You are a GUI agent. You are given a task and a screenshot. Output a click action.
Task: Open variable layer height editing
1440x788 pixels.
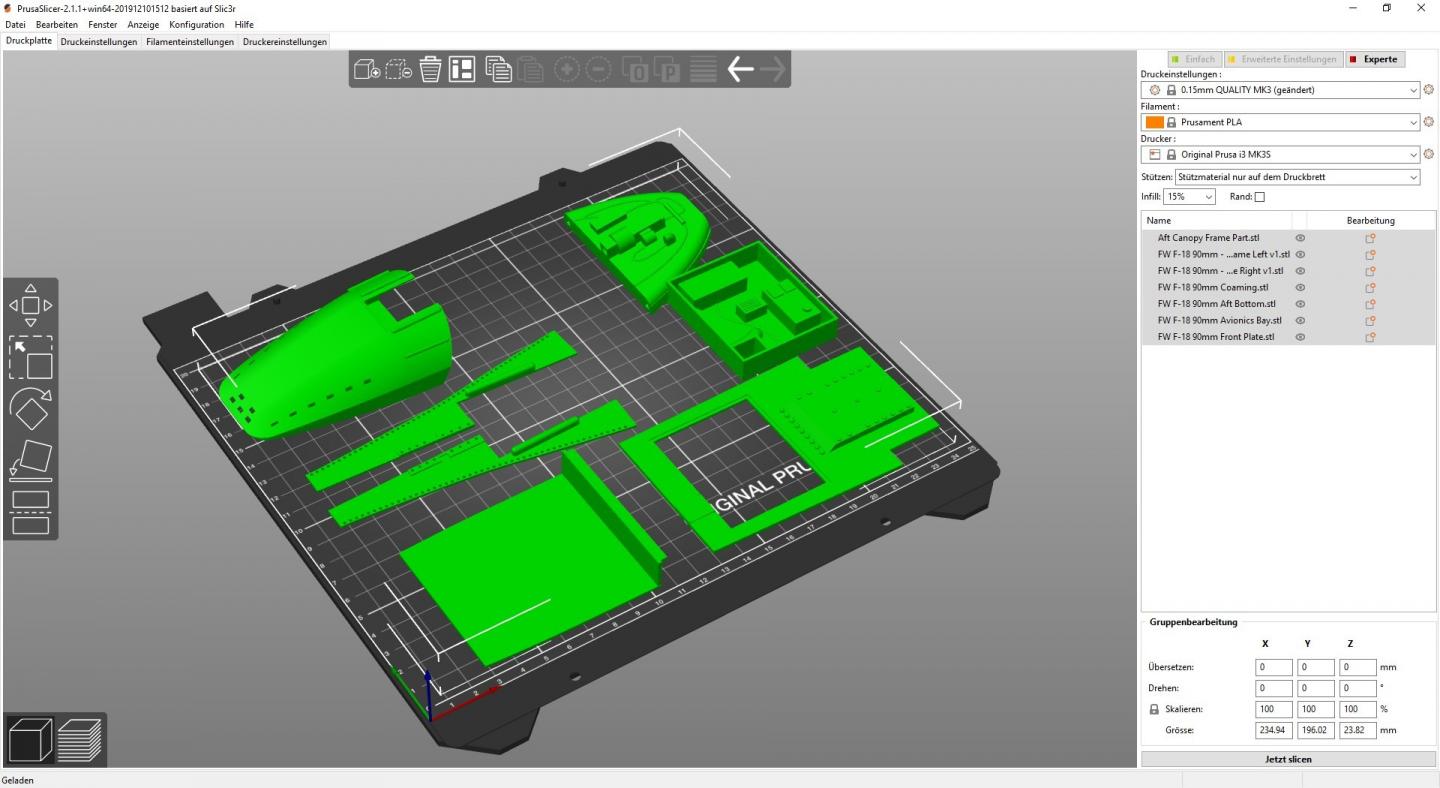point(704,69)
